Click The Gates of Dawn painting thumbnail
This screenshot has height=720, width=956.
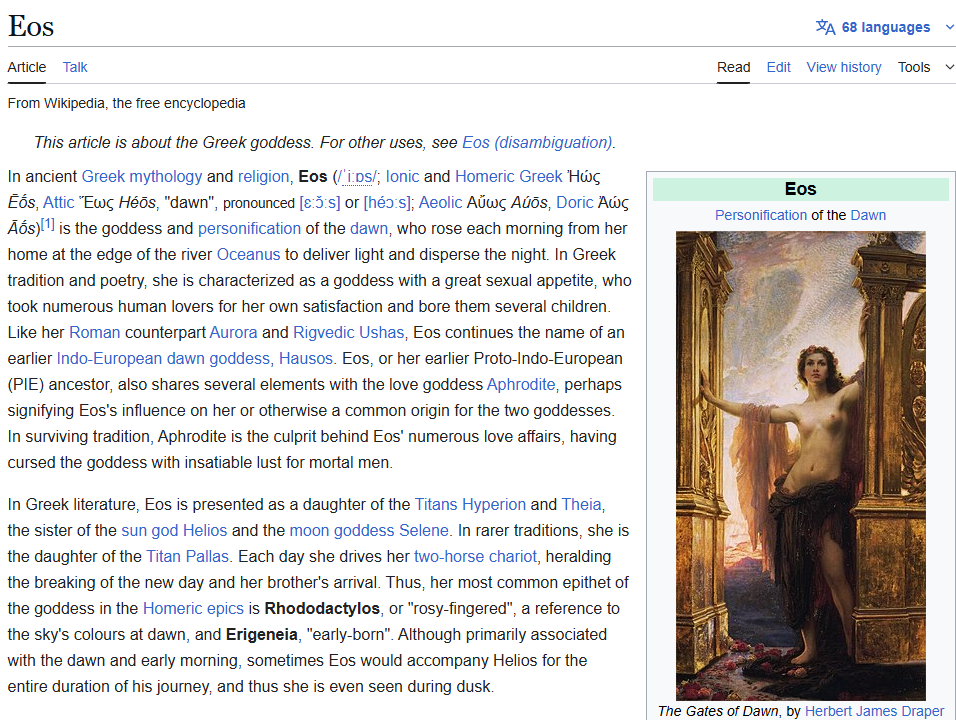800,465
